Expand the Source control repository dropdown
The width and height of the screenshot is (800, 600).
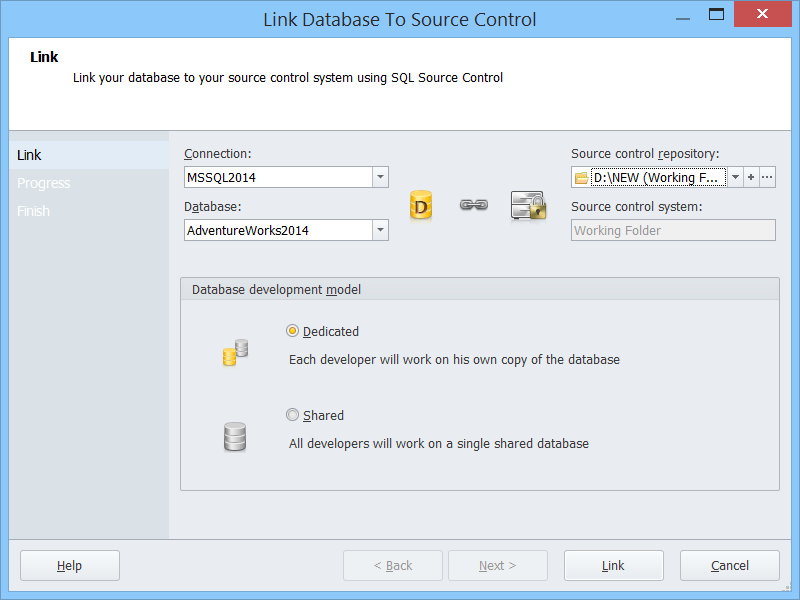[x=734, y=176]
